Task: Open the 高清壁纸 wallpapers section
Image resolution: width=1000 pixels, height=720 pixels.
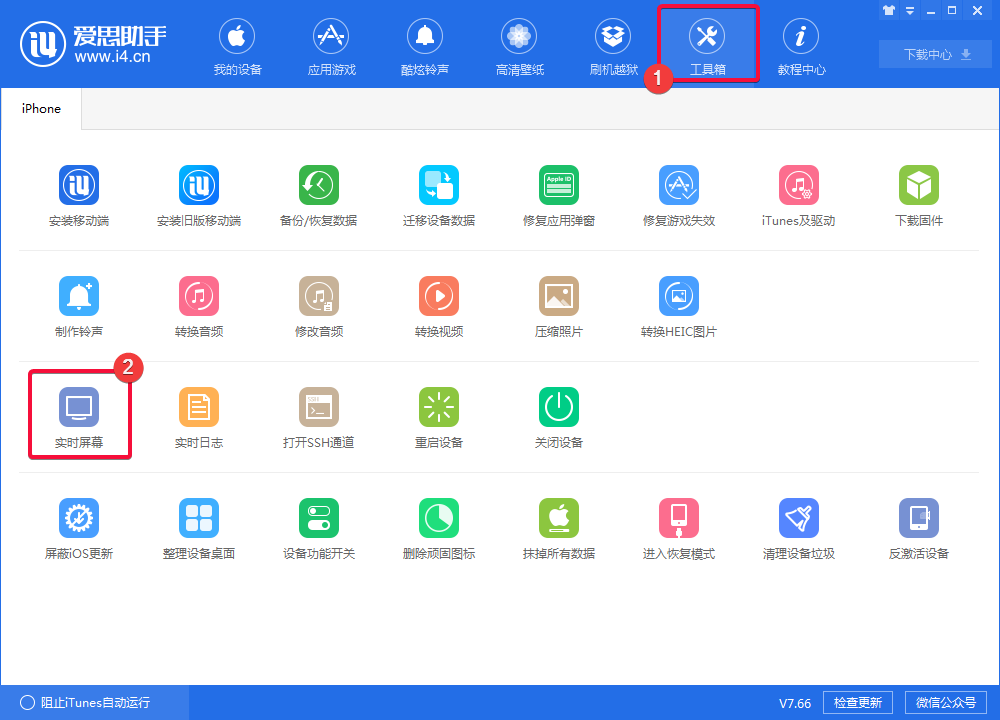Action: (x=519, y=45)
